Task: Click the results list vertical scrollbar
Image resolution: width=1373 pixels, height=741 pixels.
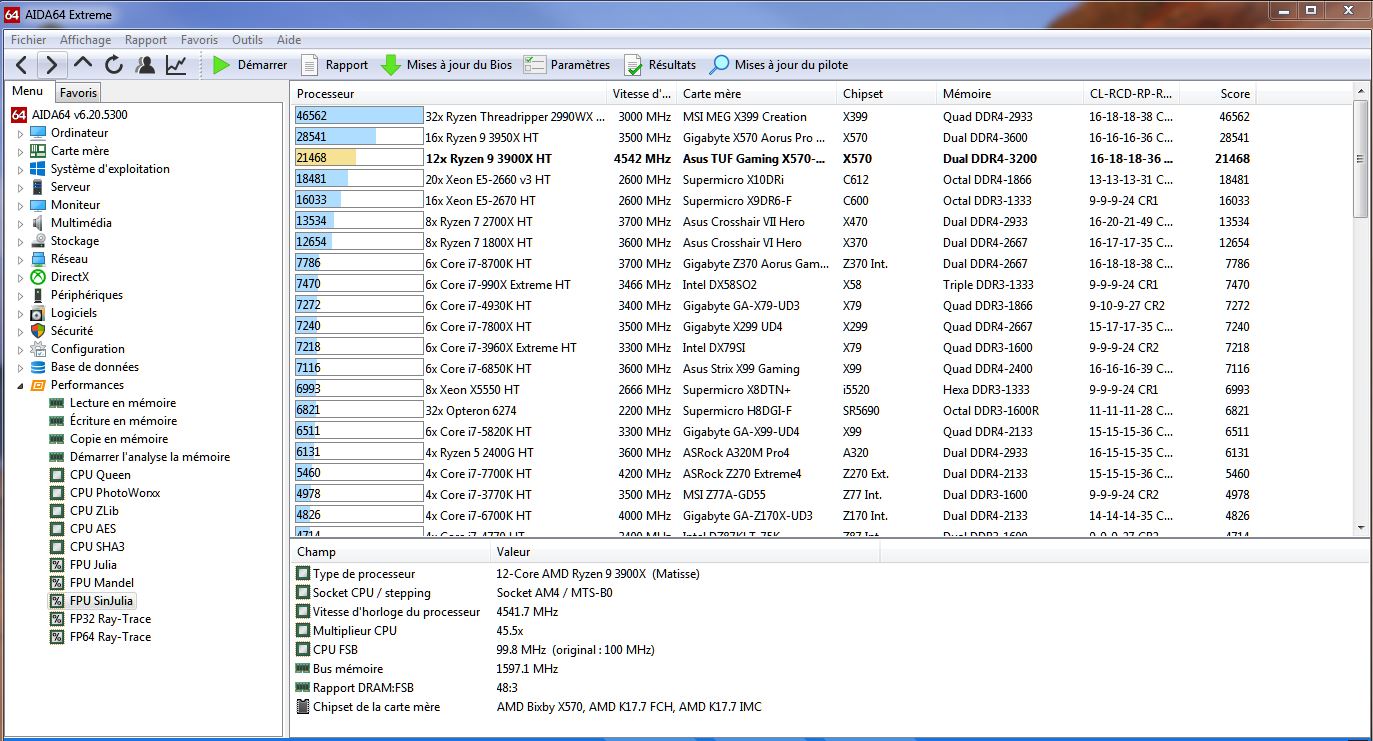Action: coord(1361,310)
